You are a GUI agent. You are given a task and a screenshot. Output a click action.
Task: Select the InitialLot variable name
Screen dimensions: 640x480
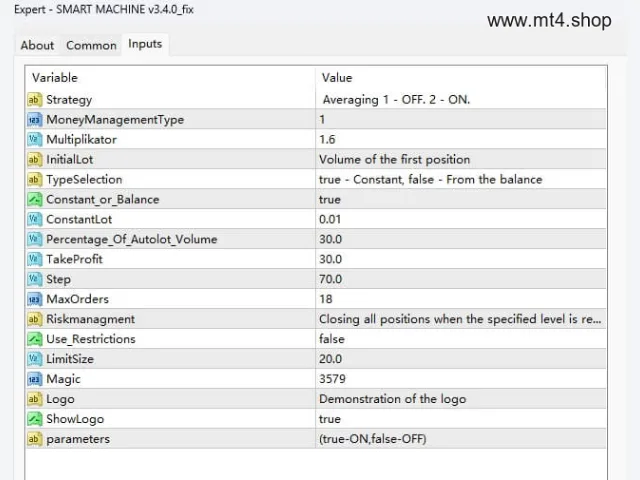coord(69,160)
